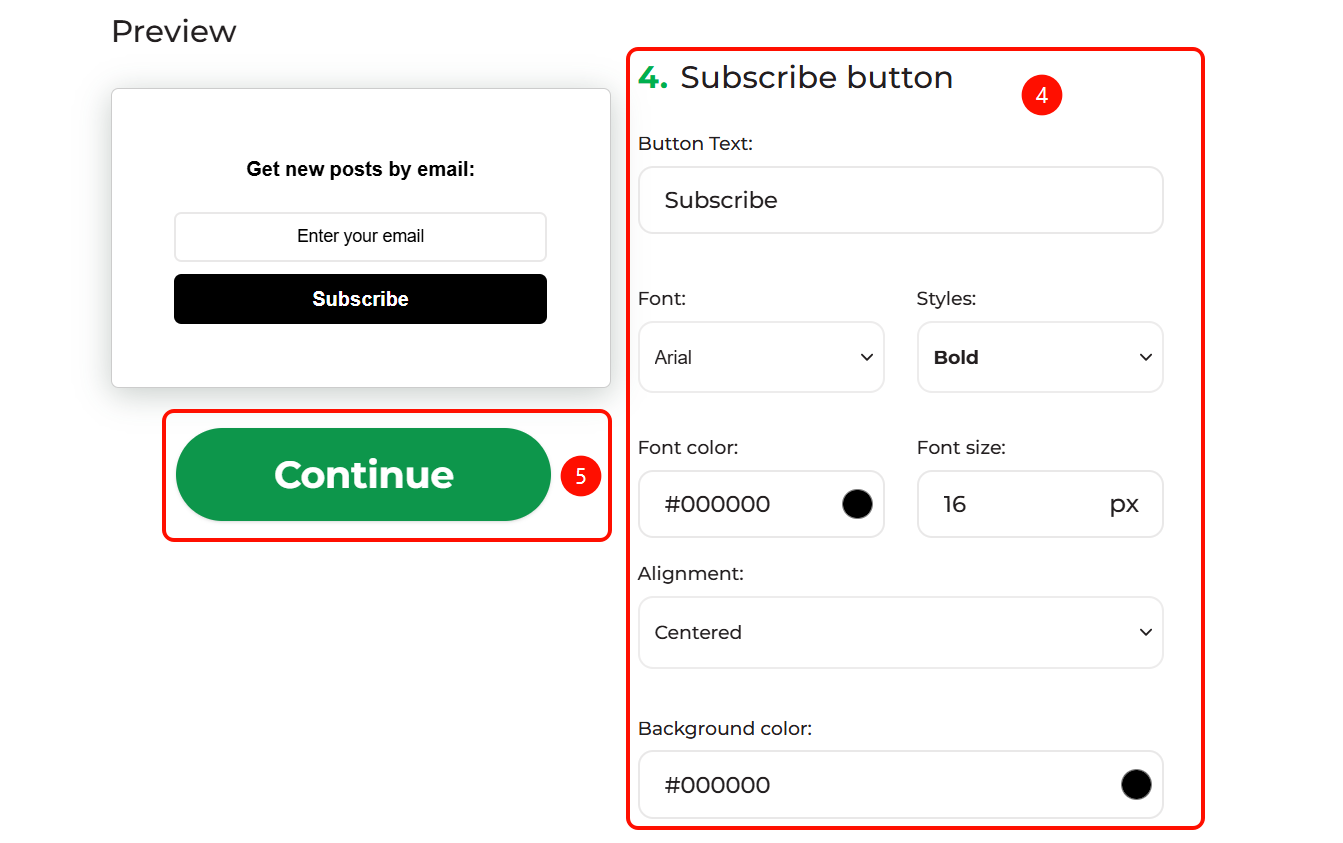Click the px unit label in Font size
Viewport: 1343px width, 843px height.
1124,505
